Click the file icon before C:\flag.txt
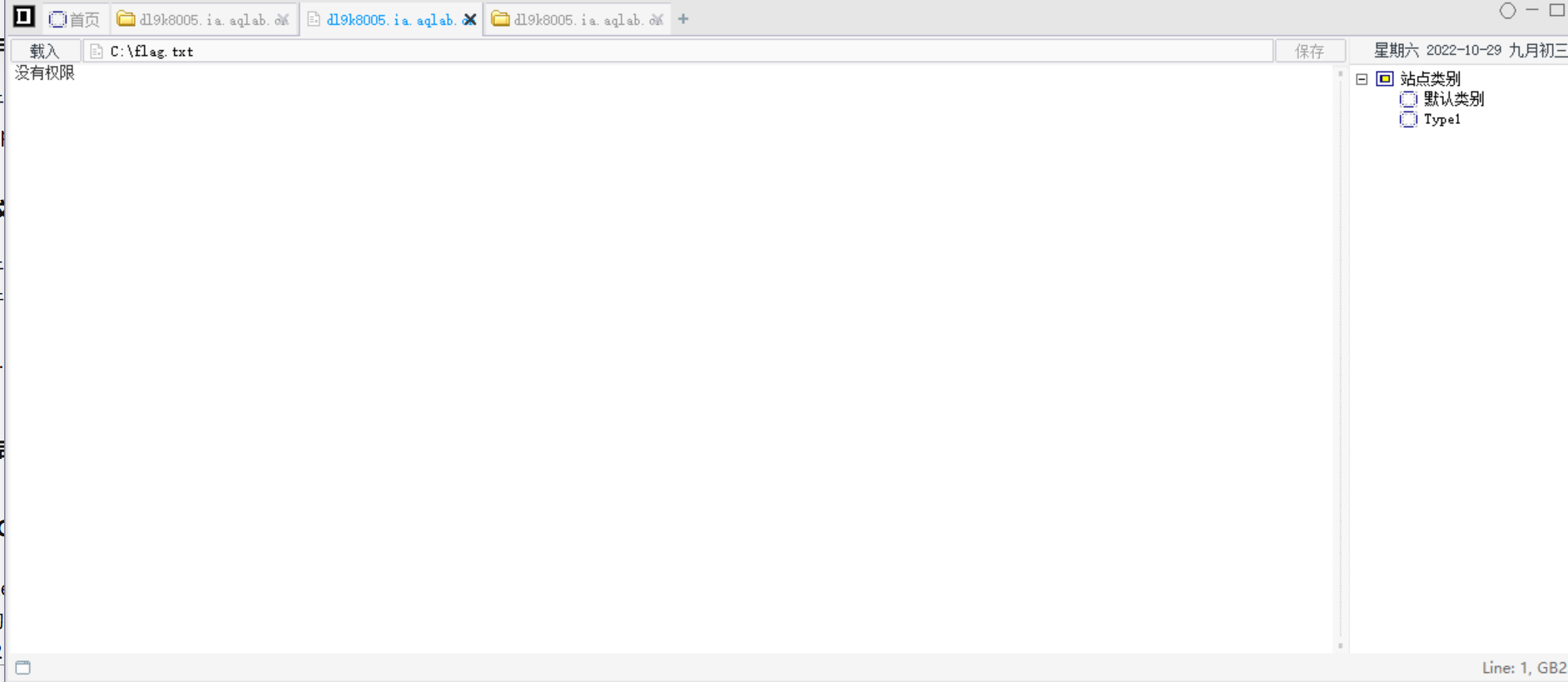The width and height of the screenshot is (1568, 682). pyautogui.click(x=97, y=52)
